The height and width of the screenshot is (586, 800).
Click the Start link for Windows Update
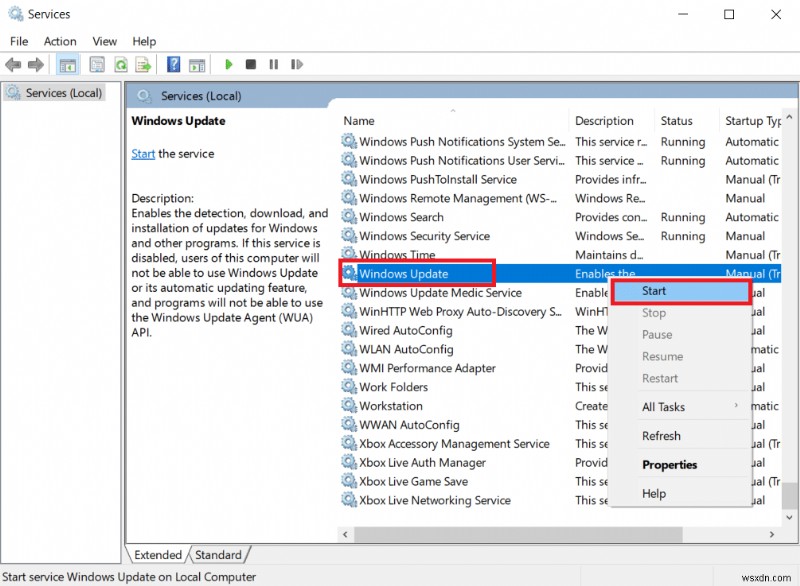pos(144,153)
